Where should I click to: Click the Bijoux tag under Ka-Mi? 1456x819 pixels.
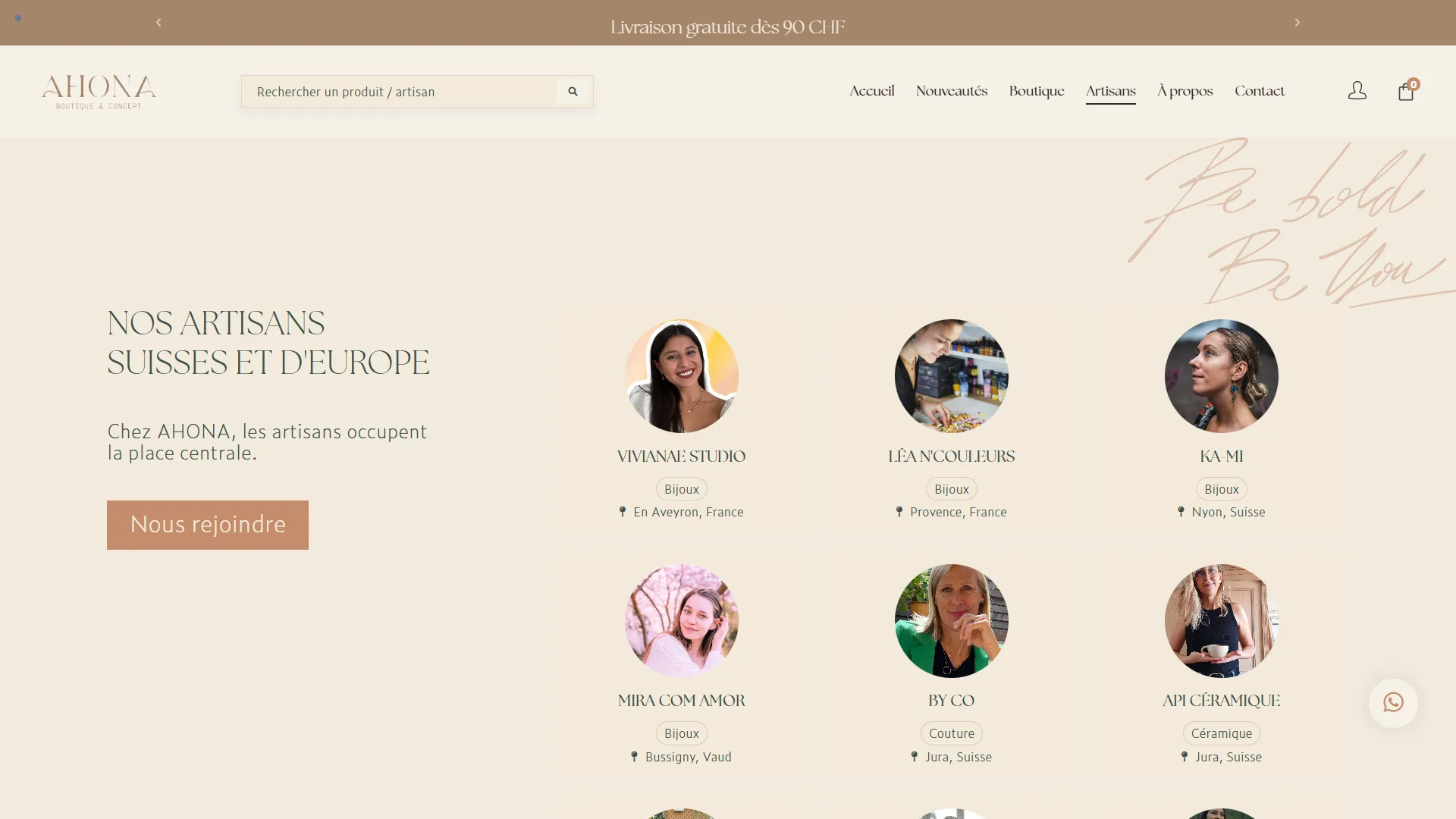[1222, 489]
